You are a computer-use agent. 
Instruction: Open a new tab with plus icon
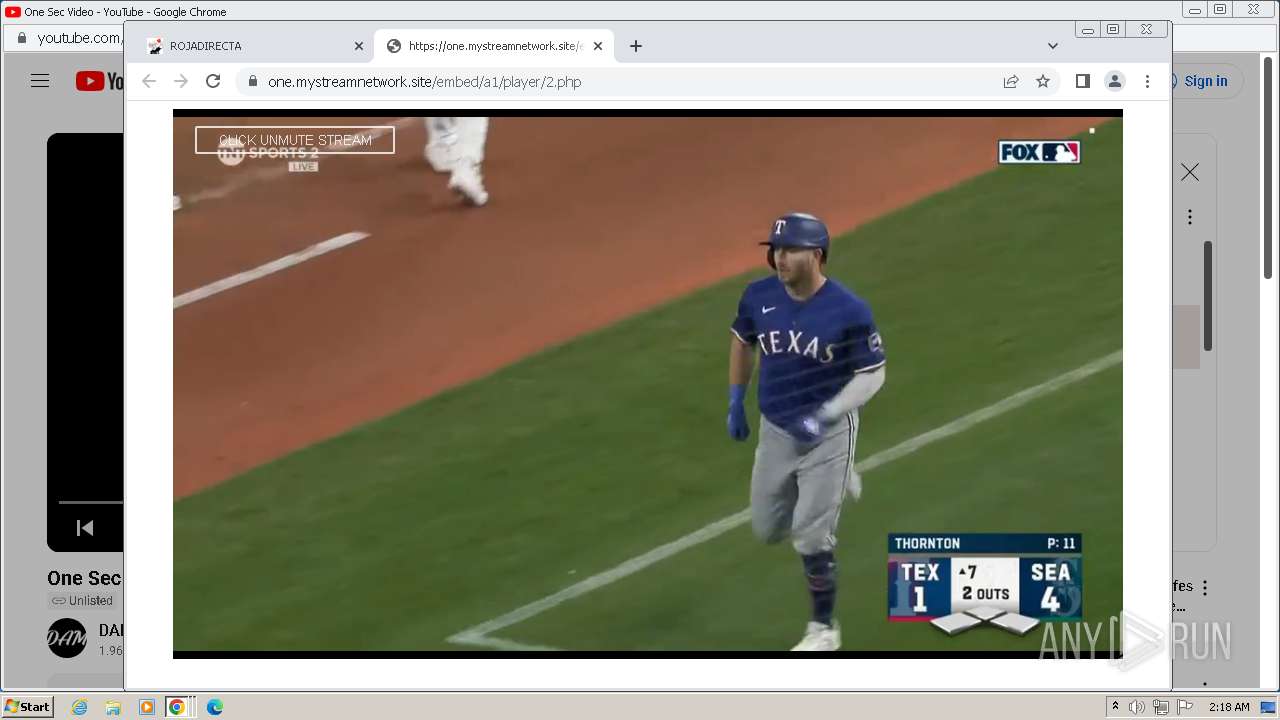coord(636,46)
